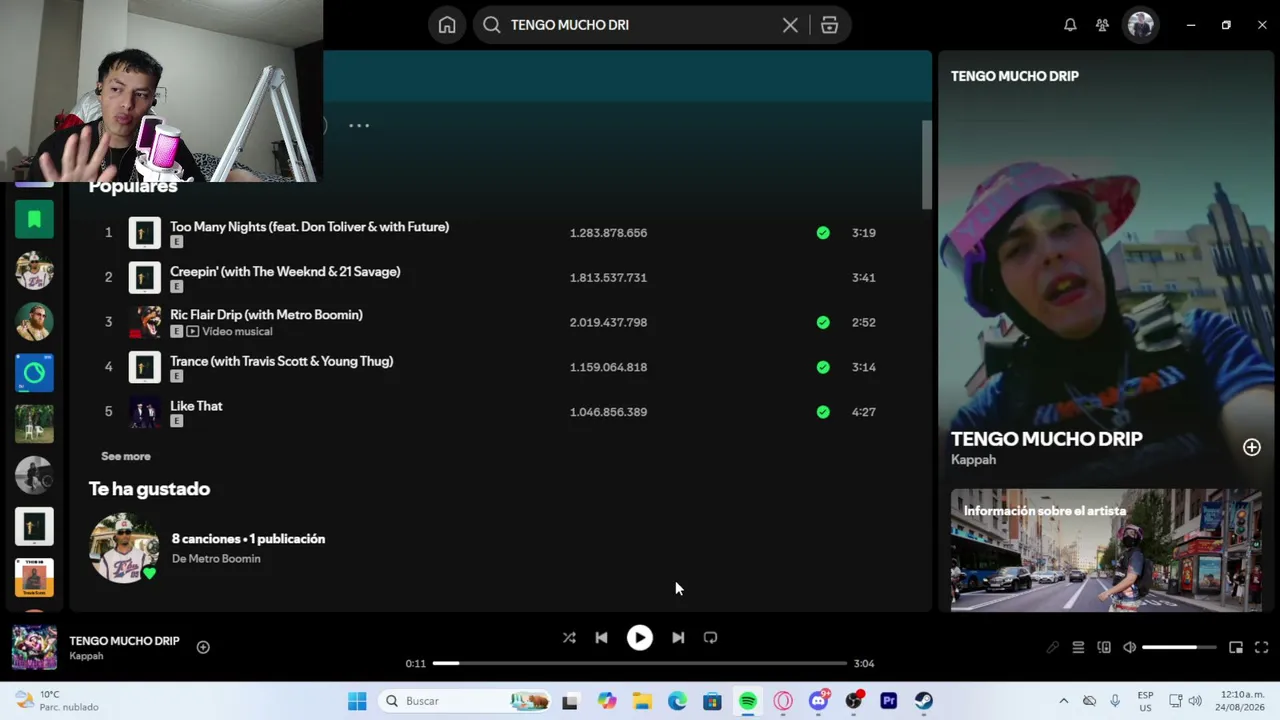Mute audio with the speaker icon beside volume slider

point(1129,647)
